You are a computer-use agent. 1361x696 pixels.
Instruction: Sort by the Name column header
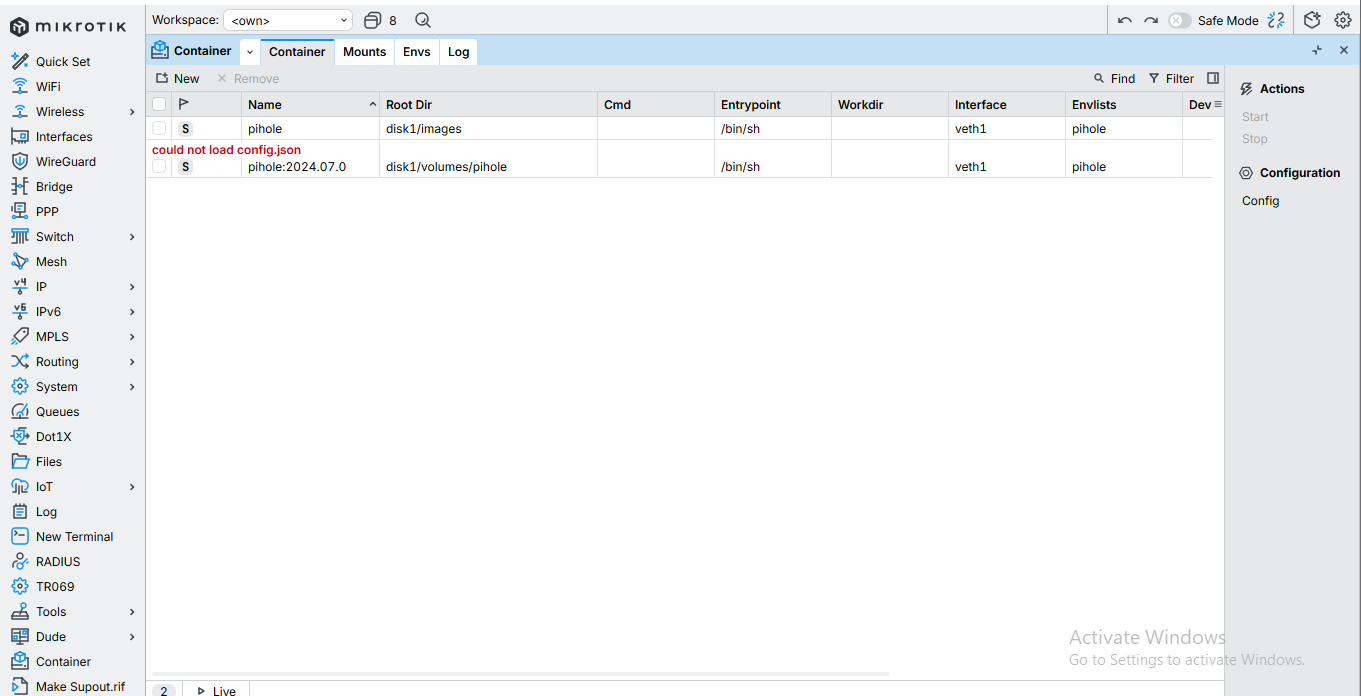click(x=311, y=104)
